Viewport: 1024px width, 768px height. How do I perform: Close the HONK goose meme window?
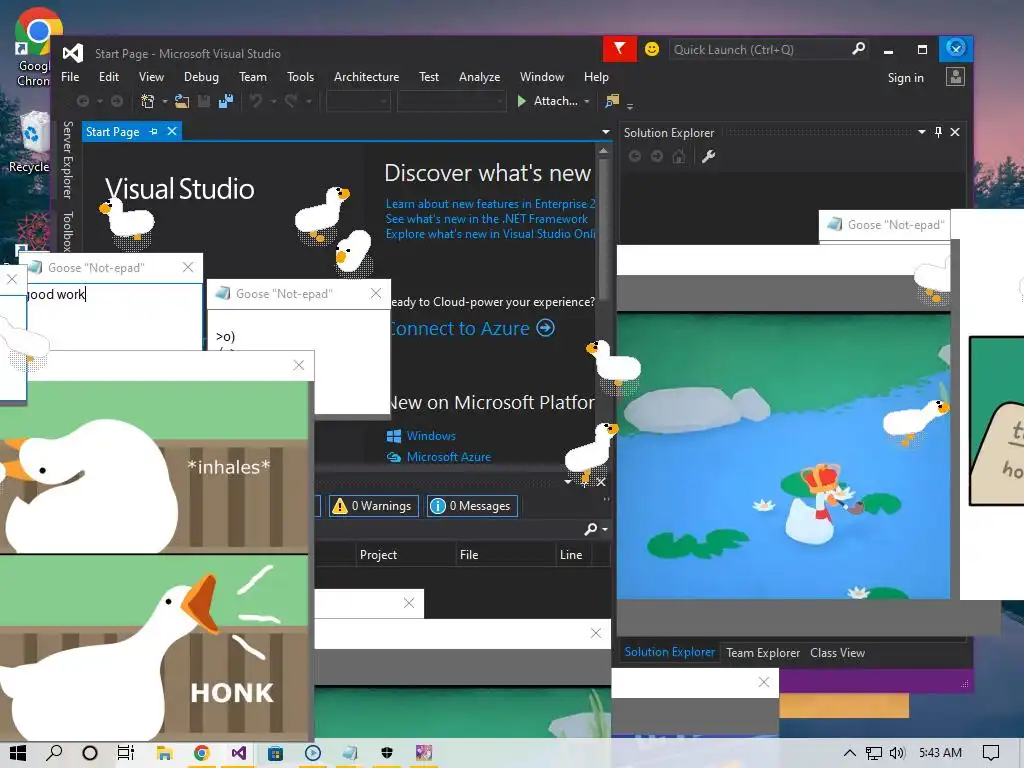point(298,365)
